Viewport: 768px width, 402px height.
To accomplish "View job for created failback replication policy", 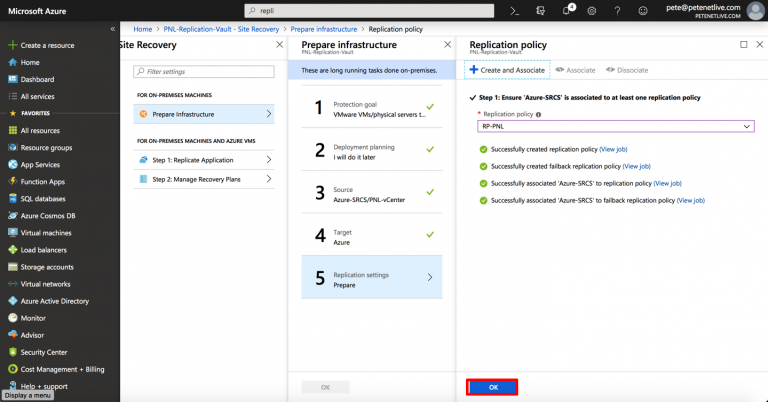I will point(636,166).
